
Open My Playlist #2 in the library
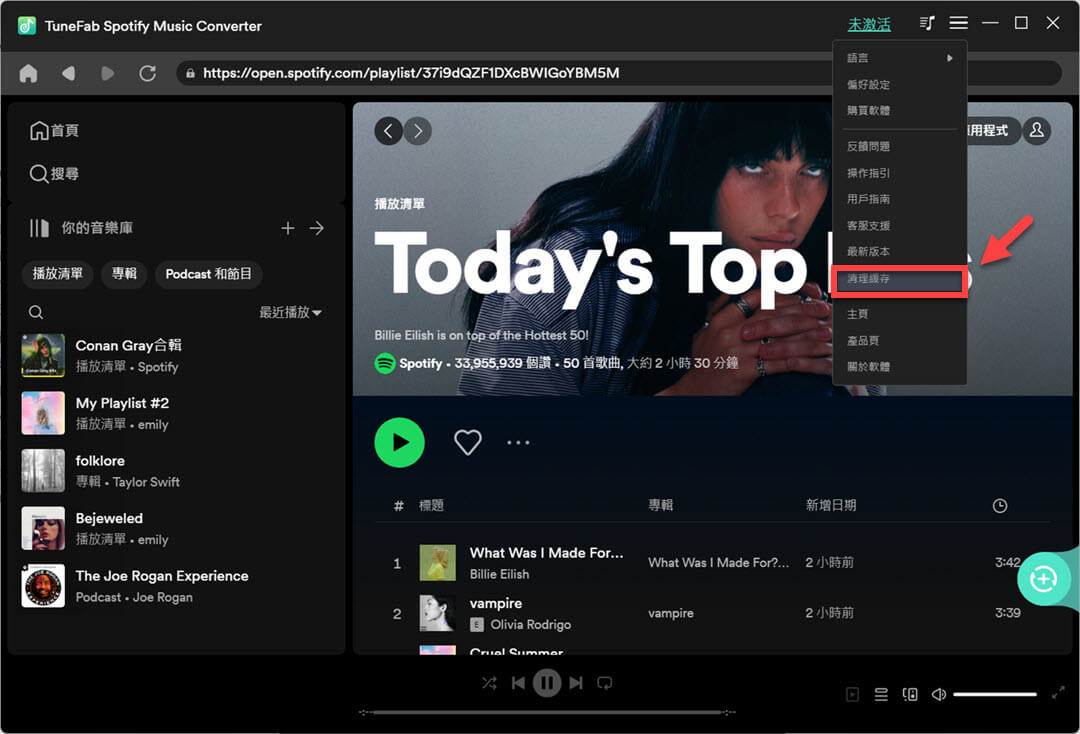click(176, 413)
